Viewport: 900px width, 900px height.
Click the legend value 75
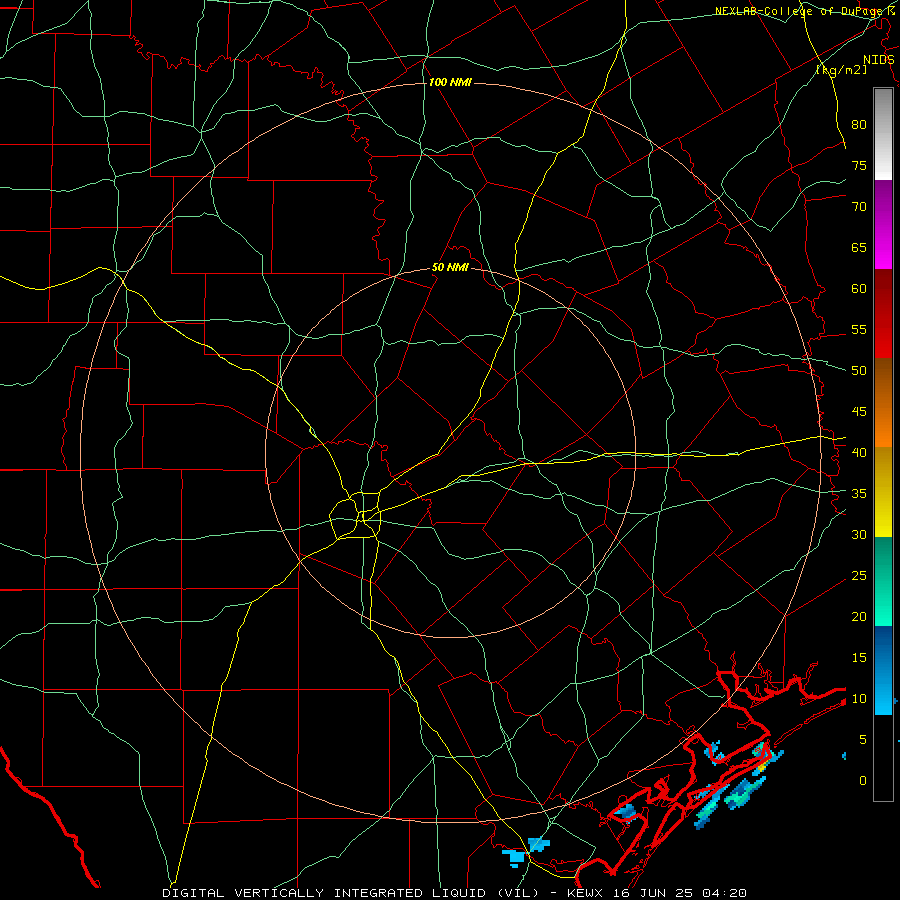pos(859,166)
